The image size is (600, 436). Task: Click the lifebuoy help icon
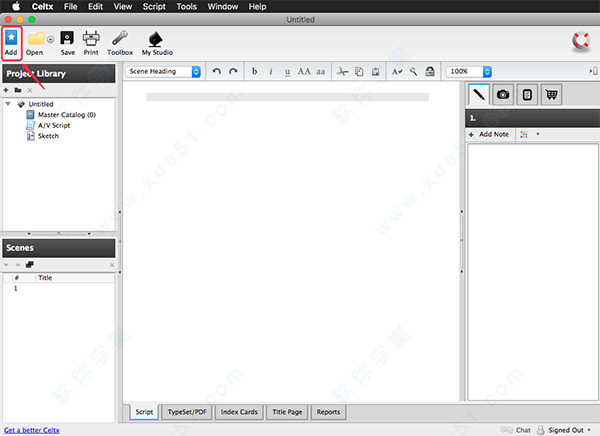pos(581,41)
